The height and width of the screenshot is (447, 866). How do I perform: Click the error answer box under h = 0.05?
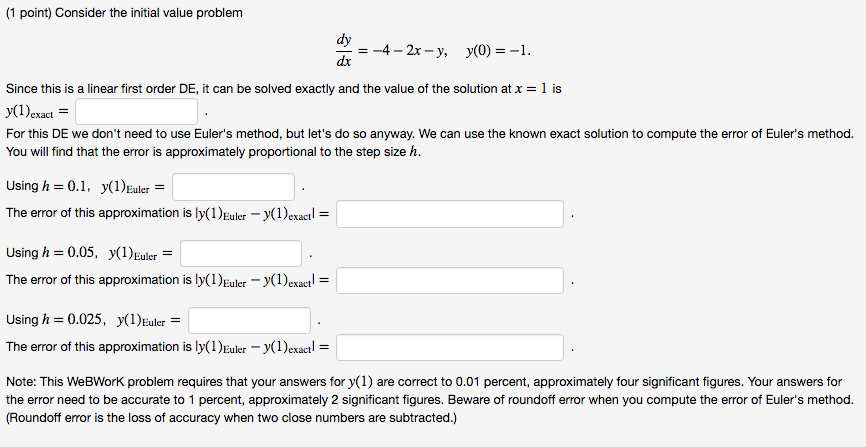(452, 280)
